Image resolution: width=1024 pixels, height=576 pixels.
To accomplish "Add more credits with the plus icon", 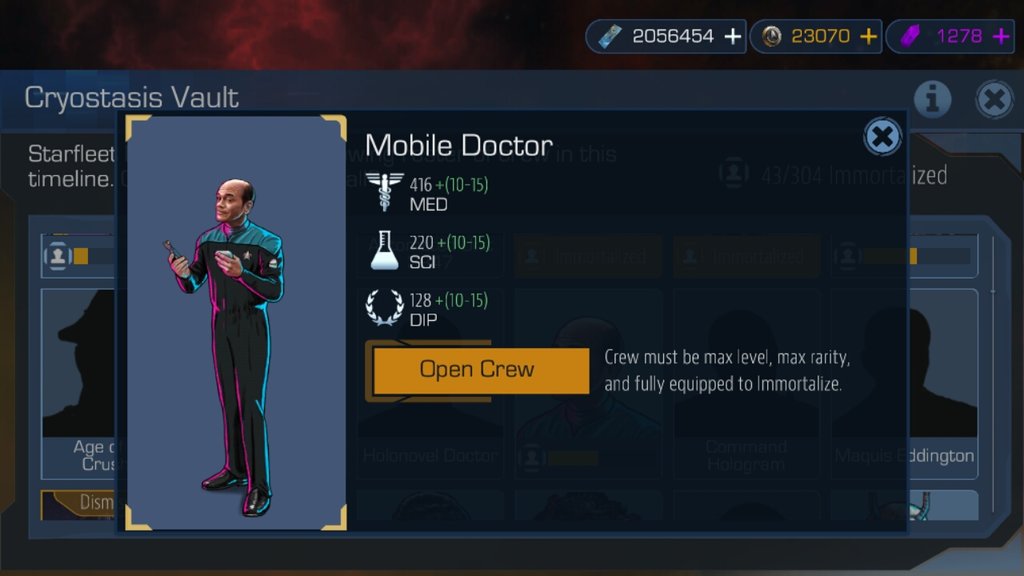I will 733,37.
